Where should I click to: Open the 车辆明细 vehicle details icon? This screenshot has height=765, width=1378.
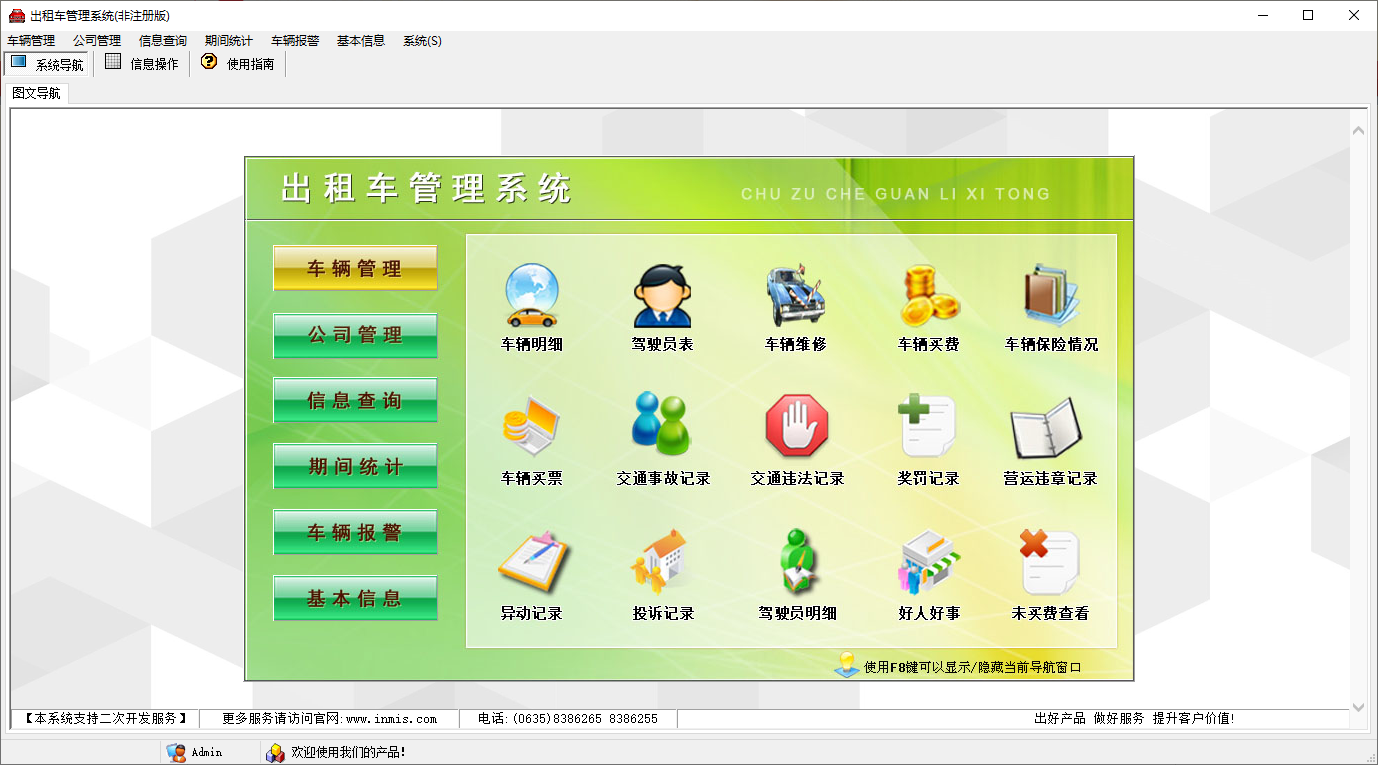(x=531, y=296)
